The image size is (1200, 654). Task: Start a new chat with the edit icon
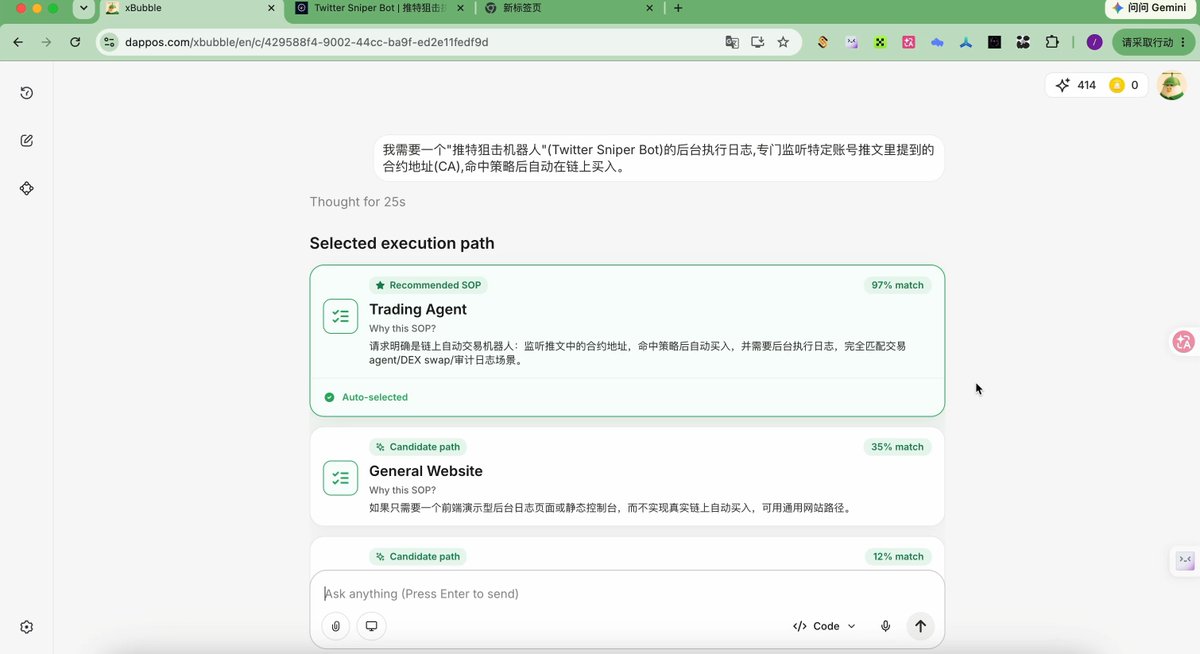click(27, 141)
